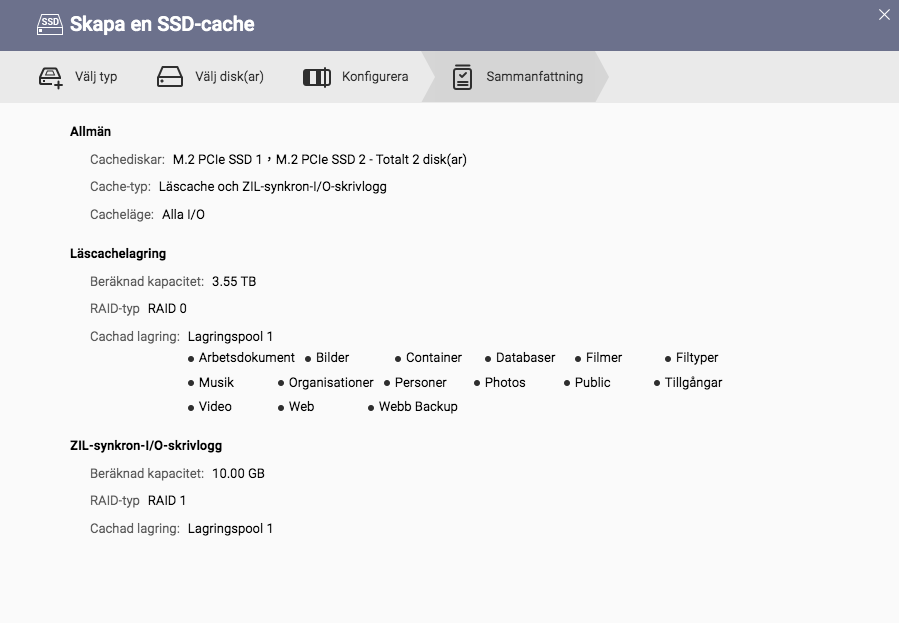Click the Sammanfattning checklist icon
The image size is (899, 623).
[x=462, y=77]
